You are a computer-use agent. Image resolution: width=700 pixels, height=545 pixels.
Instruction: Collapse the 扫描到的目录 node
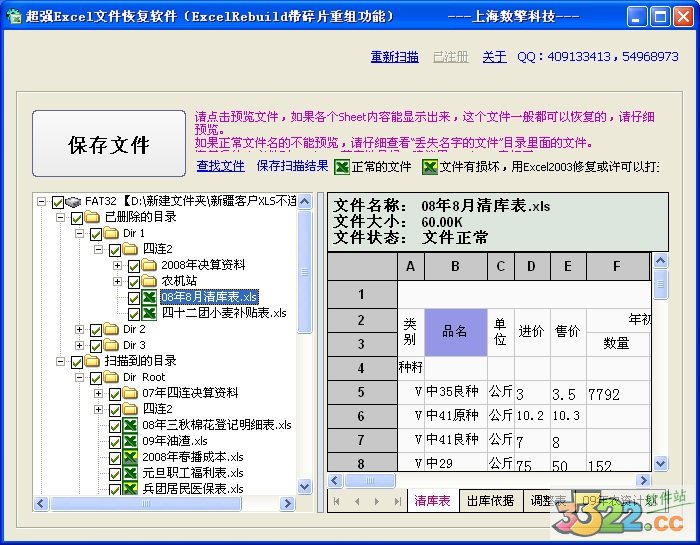(60, 361)
